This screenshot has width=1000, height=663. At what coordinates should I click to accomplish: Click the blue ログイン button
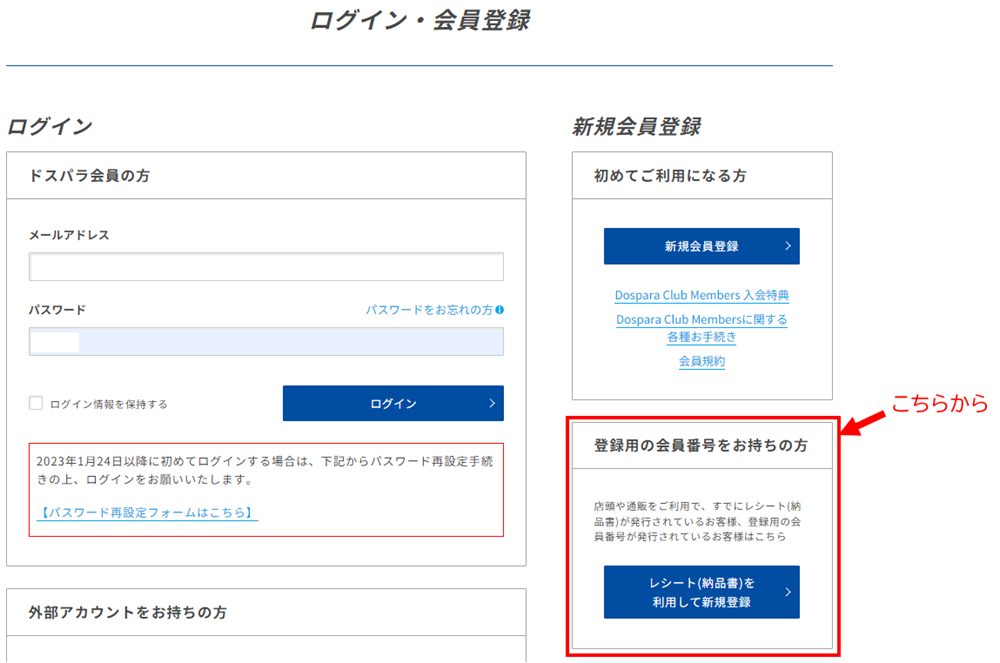click(393, 403)
